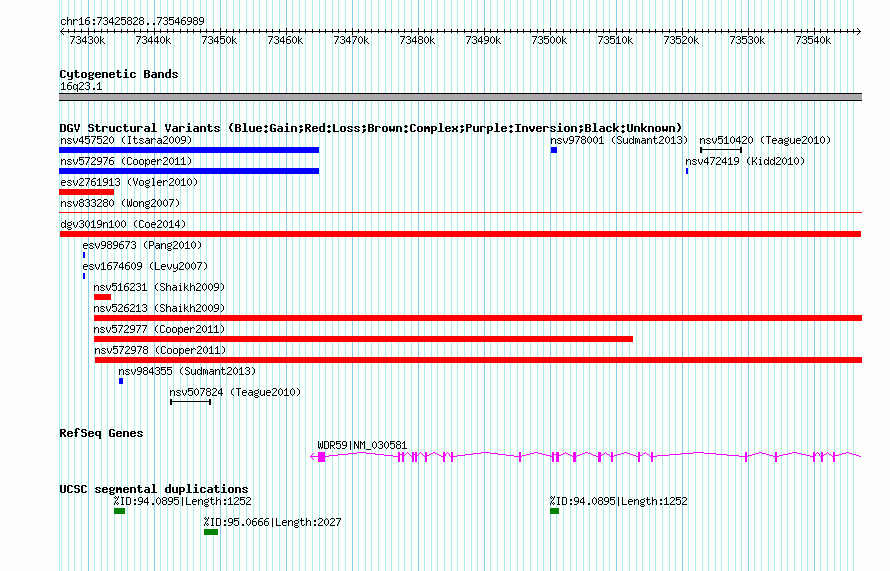Image resolution: width=890 pixels, height=571 pixels.
Task: Click the nsv572978 (Cooper2011) red bar
Action: [x=478, y=360]
